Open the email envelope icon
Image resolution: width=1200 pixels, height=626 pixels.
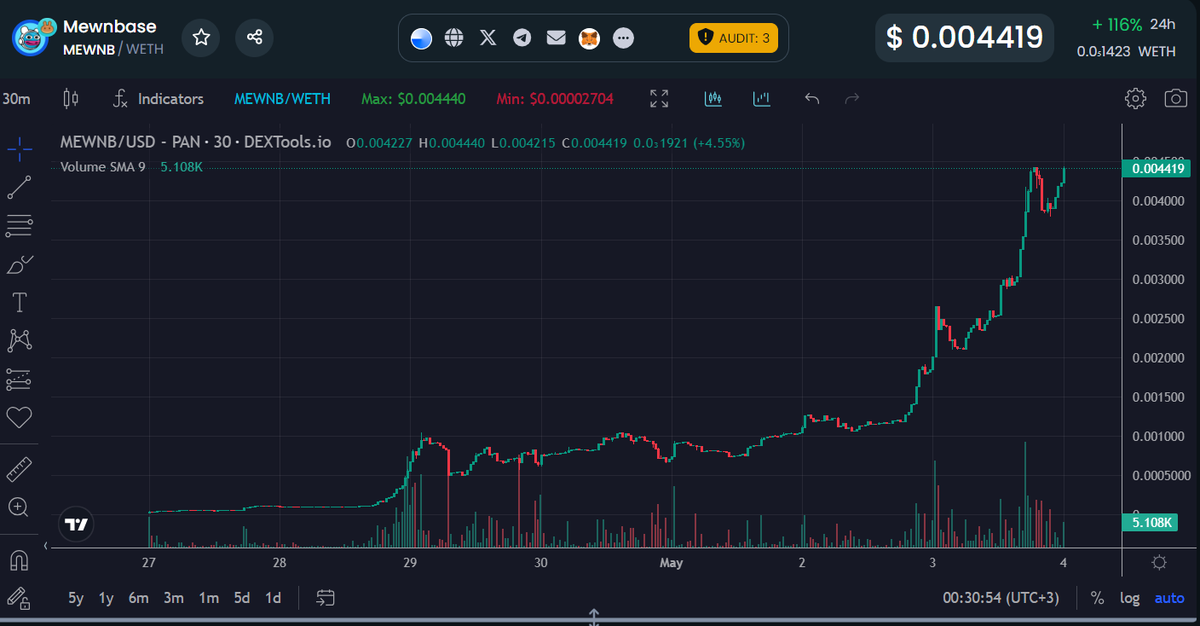click(556, 38)
